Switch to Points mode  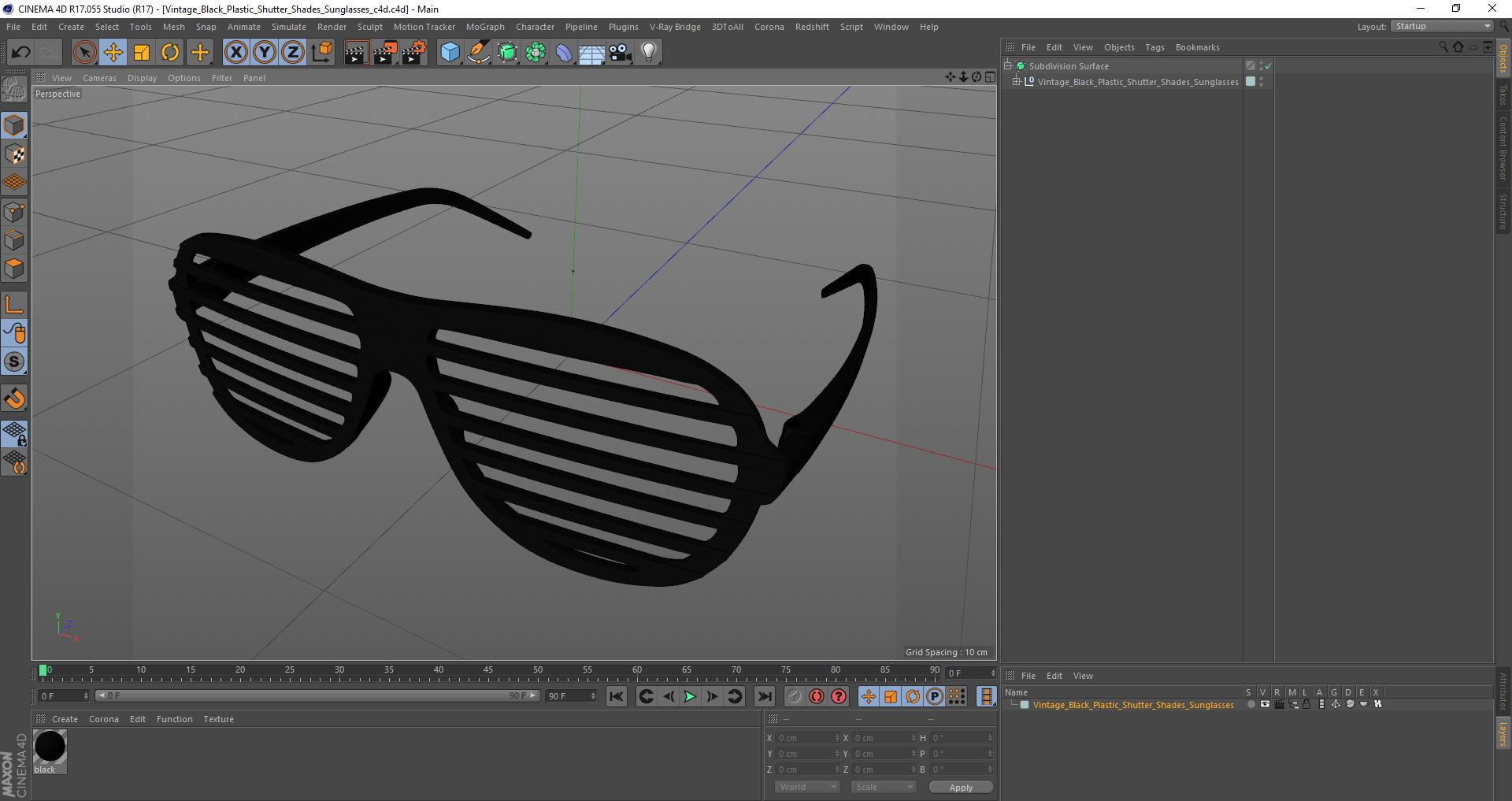point(14,212)
